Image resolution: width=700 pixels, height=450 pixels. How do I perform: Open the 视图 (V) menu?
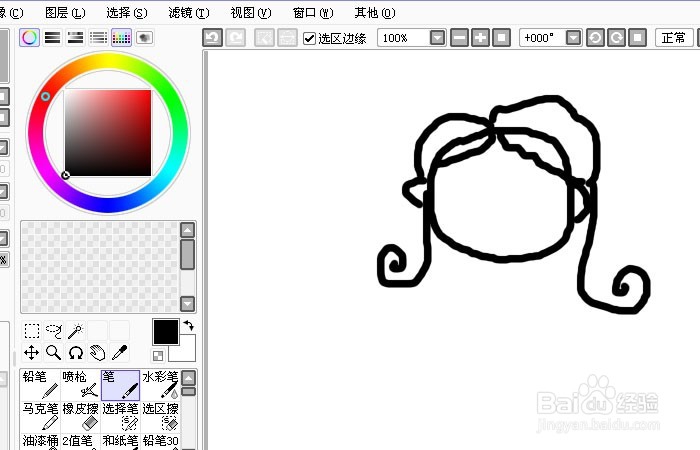250,13
